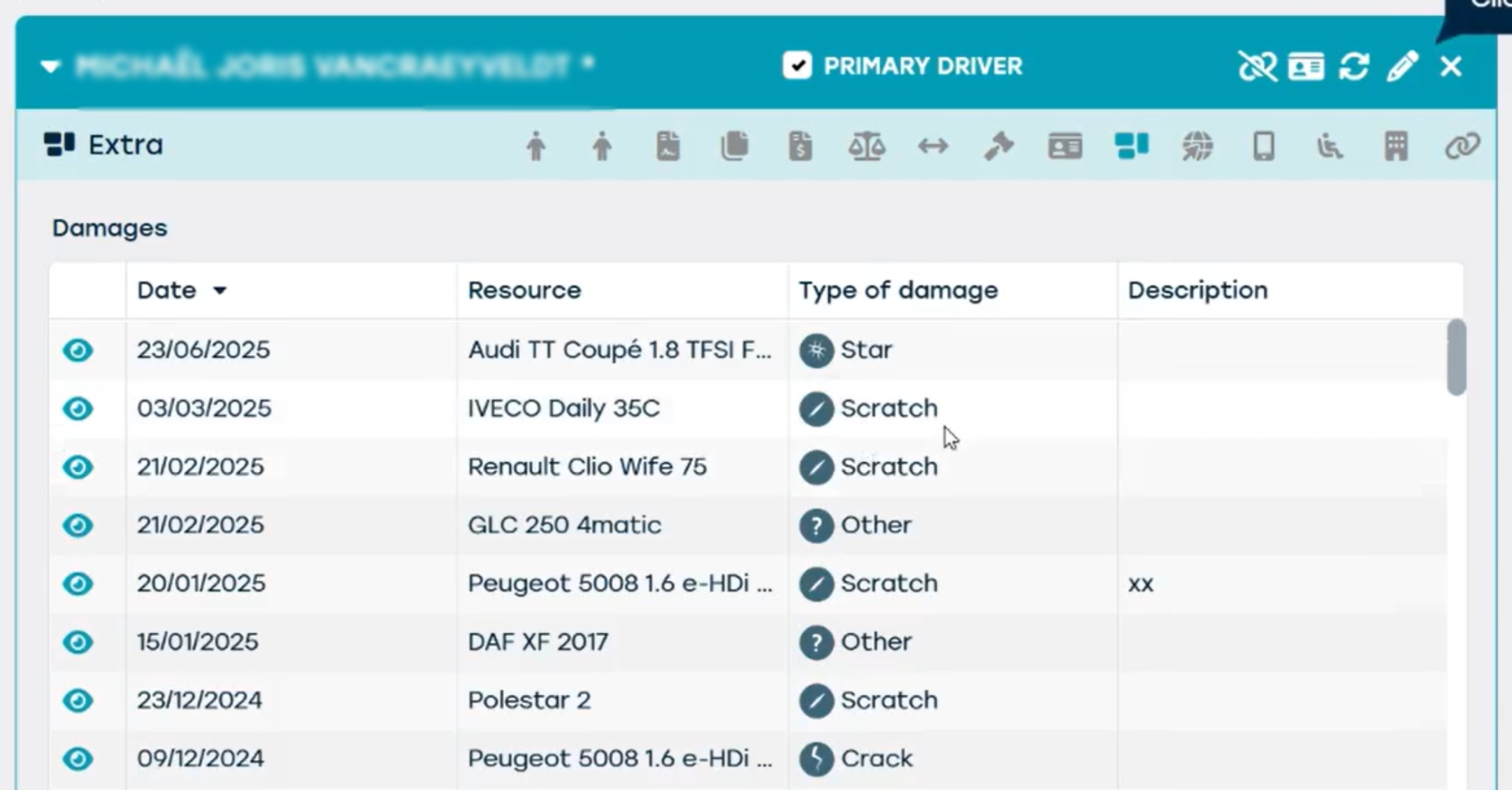Viewport: 1512px width, 790px height.
Task: Toggle the Primary Driver checkbox
Action: coord(797,66)
